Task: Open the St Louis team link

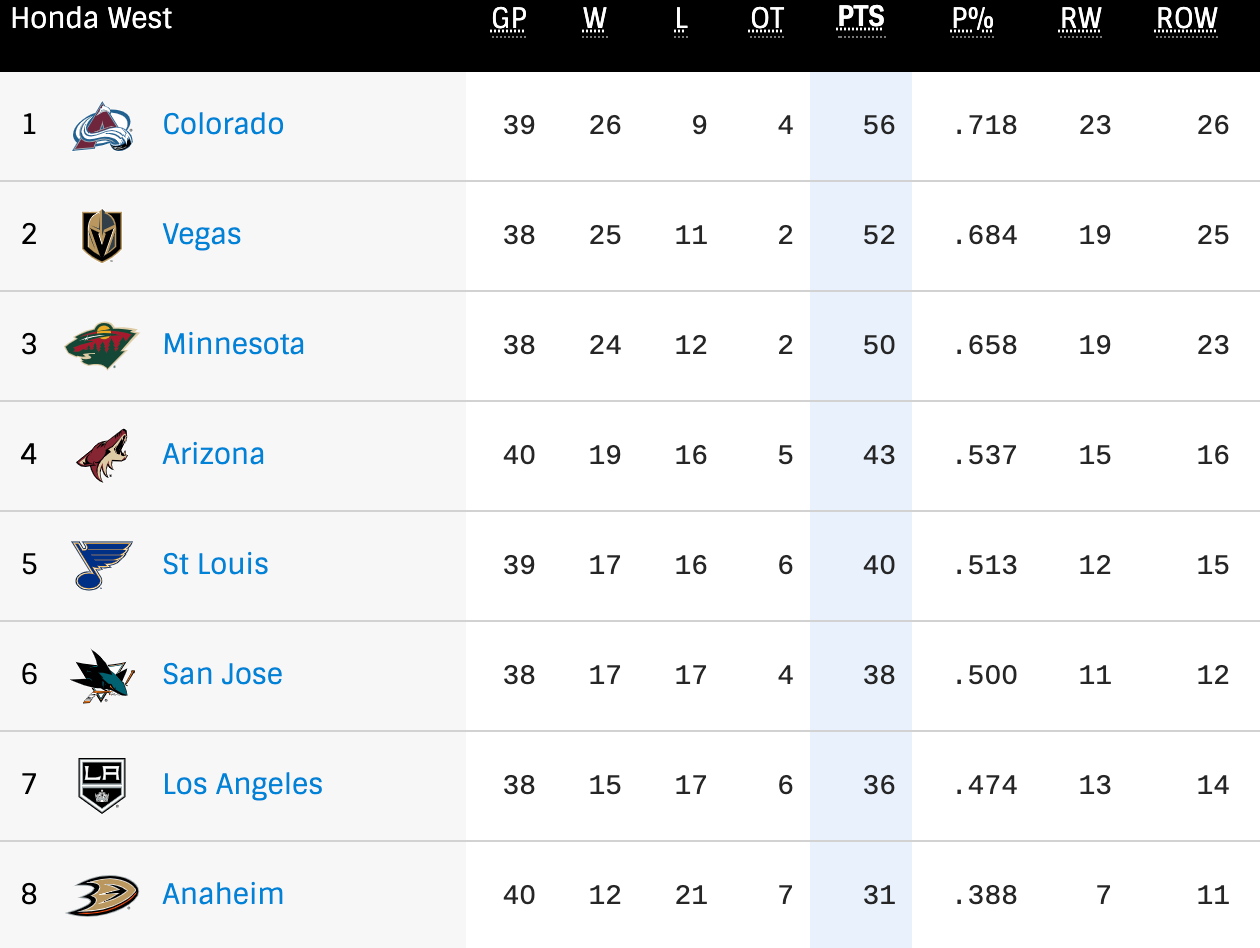Action: coord(215,564)
